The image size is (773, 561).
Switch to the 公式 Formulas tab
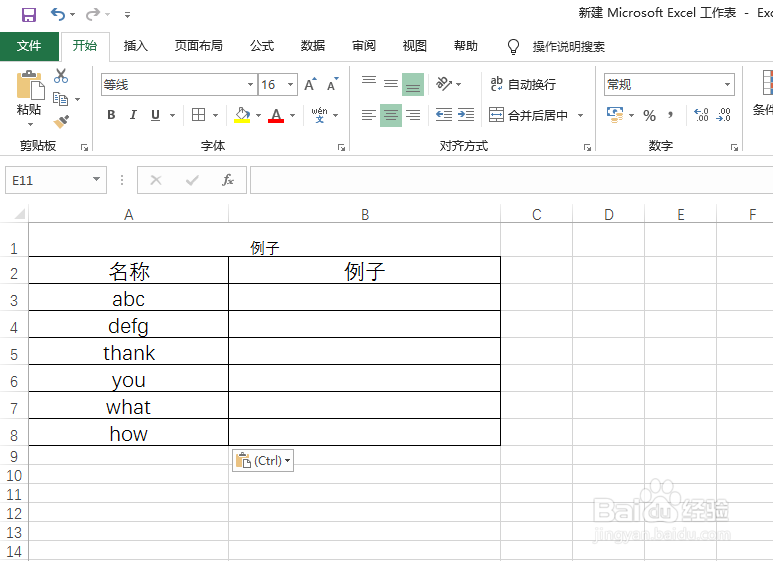tap(262, 46)
